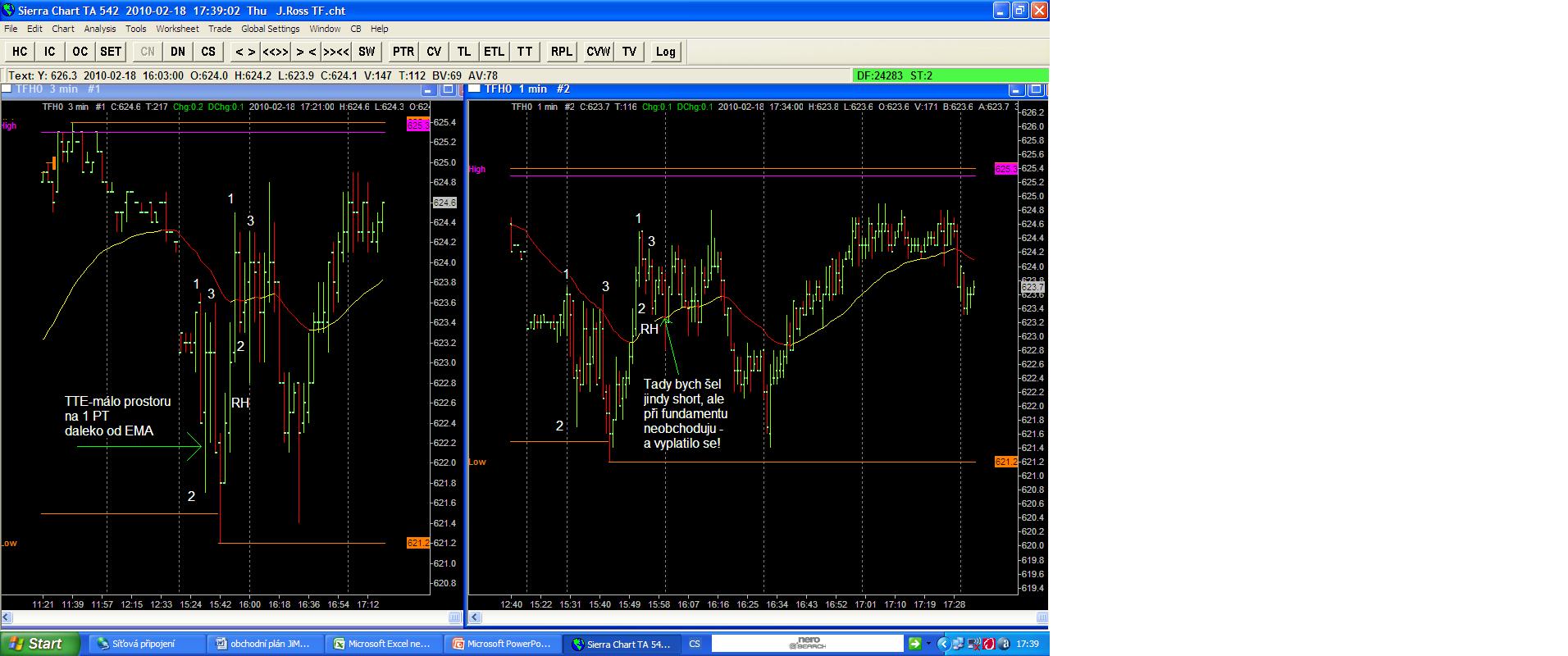Screen dimensions: 1568x656
Task: Open the Worksheet menu
Action: 177,29
